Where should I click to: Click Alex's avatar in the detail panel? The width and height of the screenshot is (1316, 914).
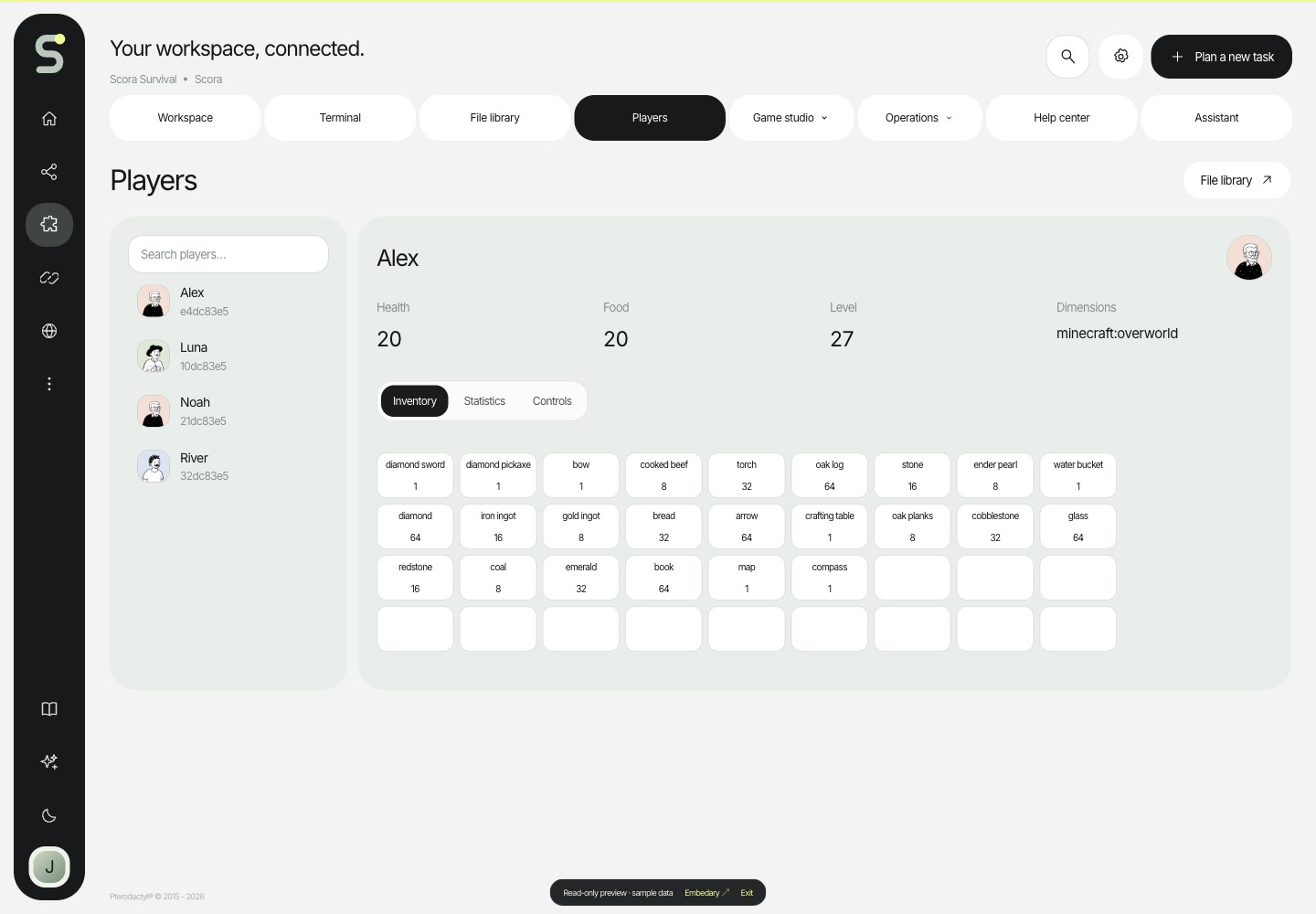point(1249,258)
